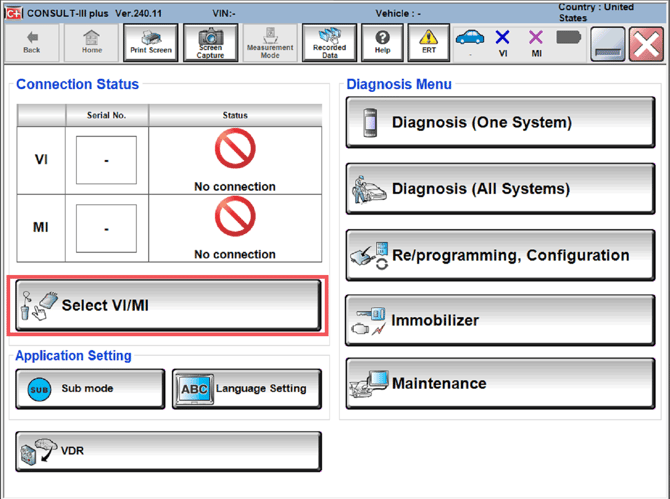Click the MI connection indicator in toolbar
This screenshot has height=499, width=670.
pos(536,42)
